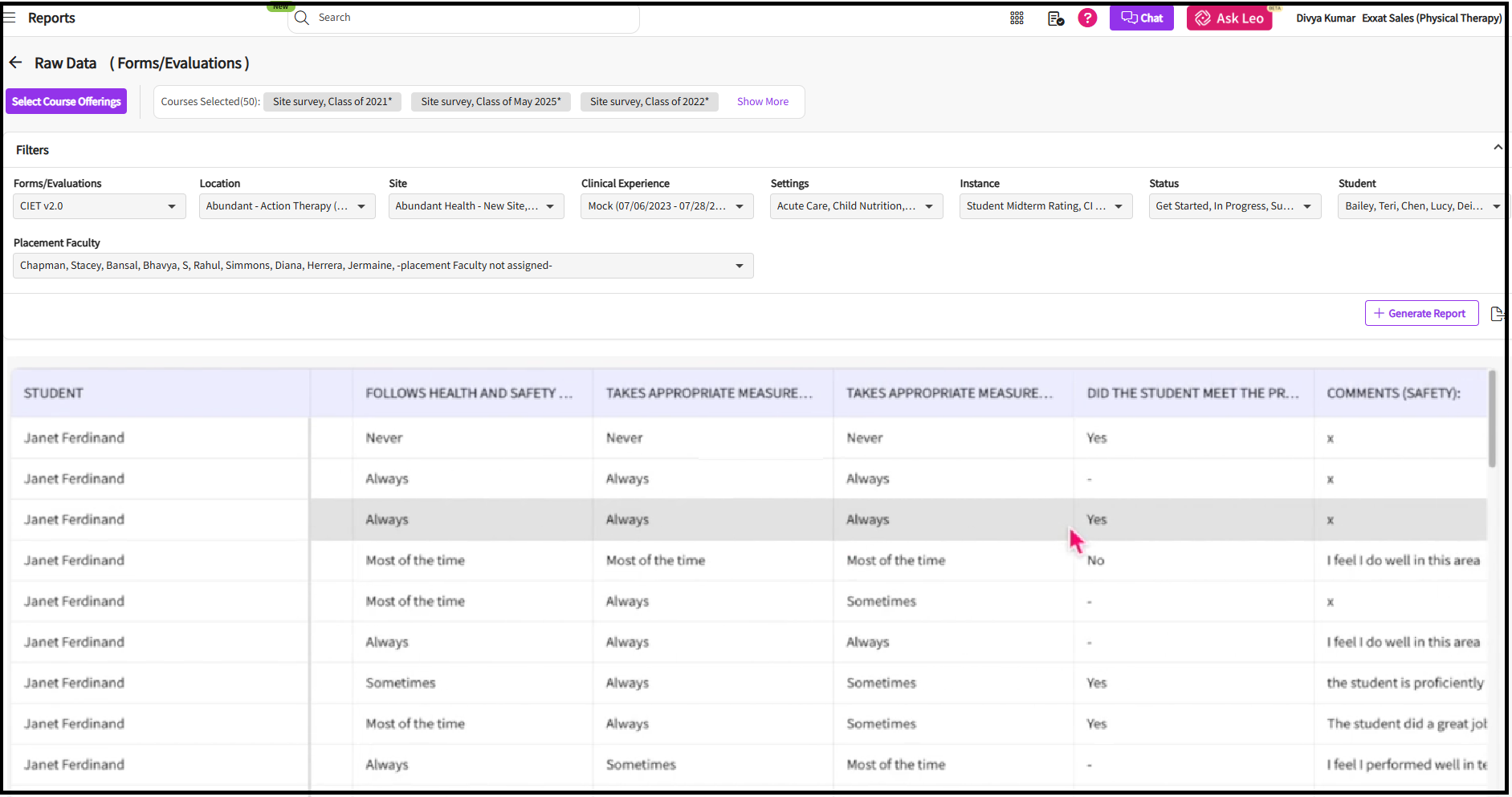Click the back arrow beside Raw Data

point(15,63)
